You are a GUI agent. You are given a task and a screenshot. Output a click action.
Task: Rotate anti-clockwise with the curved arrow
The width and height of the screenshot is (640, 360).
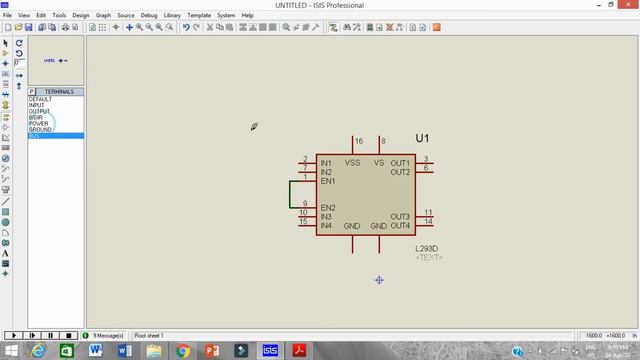pyautogui.click(x=19, y=53)
